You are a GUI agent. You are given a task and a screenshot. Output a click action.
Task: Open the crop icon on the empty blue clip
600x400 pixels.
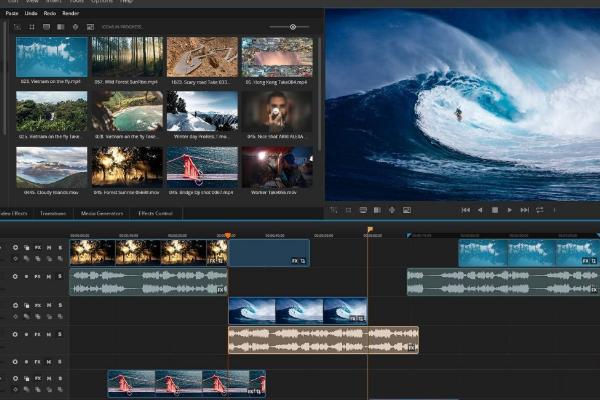pyautogui.click(x=303, y=261)
